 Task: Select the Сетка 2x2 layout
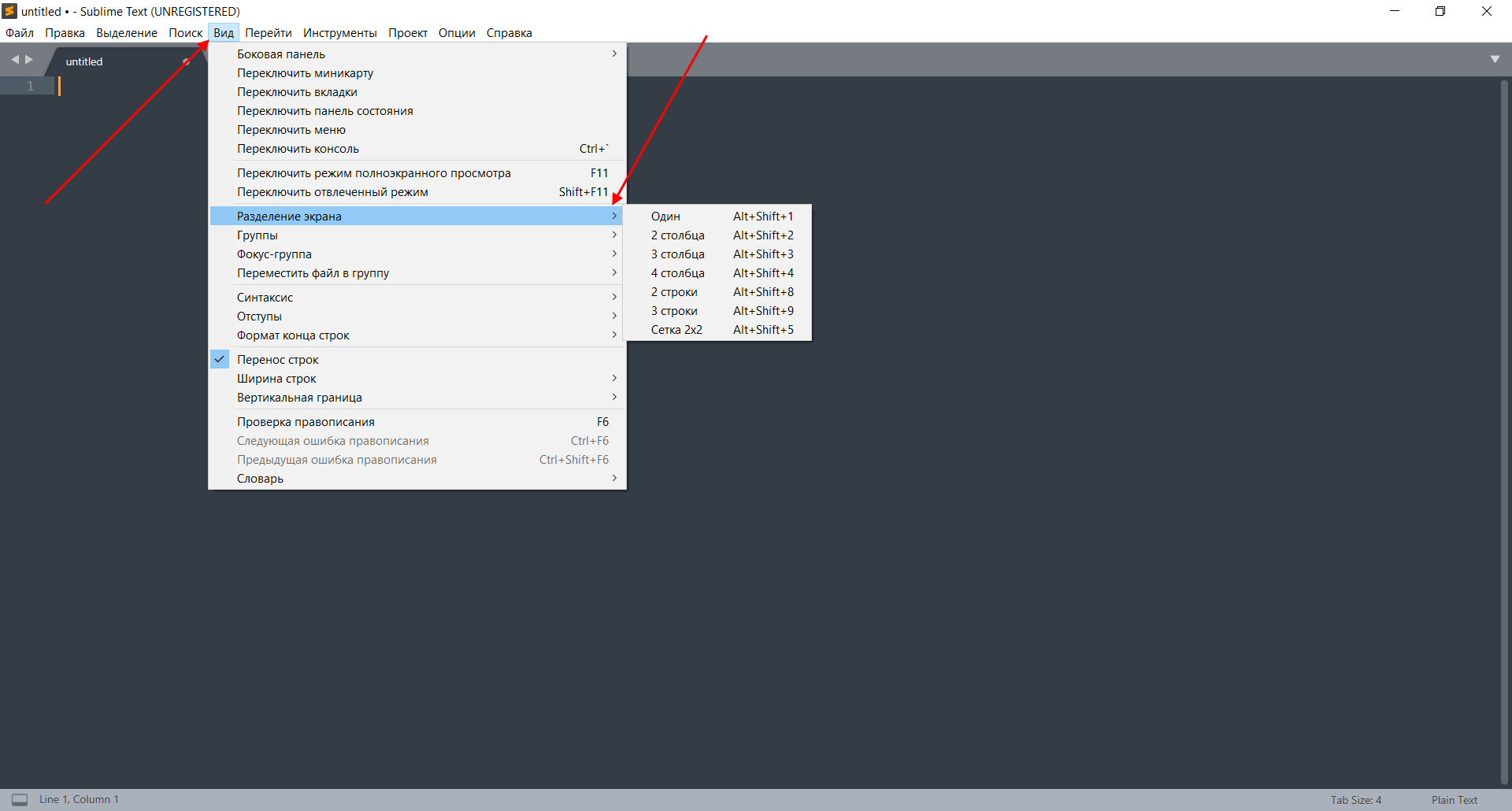point(676,329)
